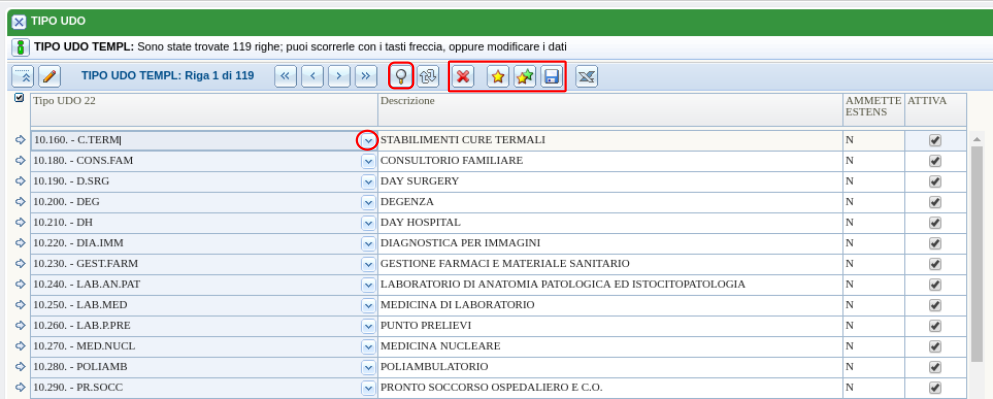Select row arrow for 10.190 D.SRG
Screen dimensions: 993x399
click(20, 181)
